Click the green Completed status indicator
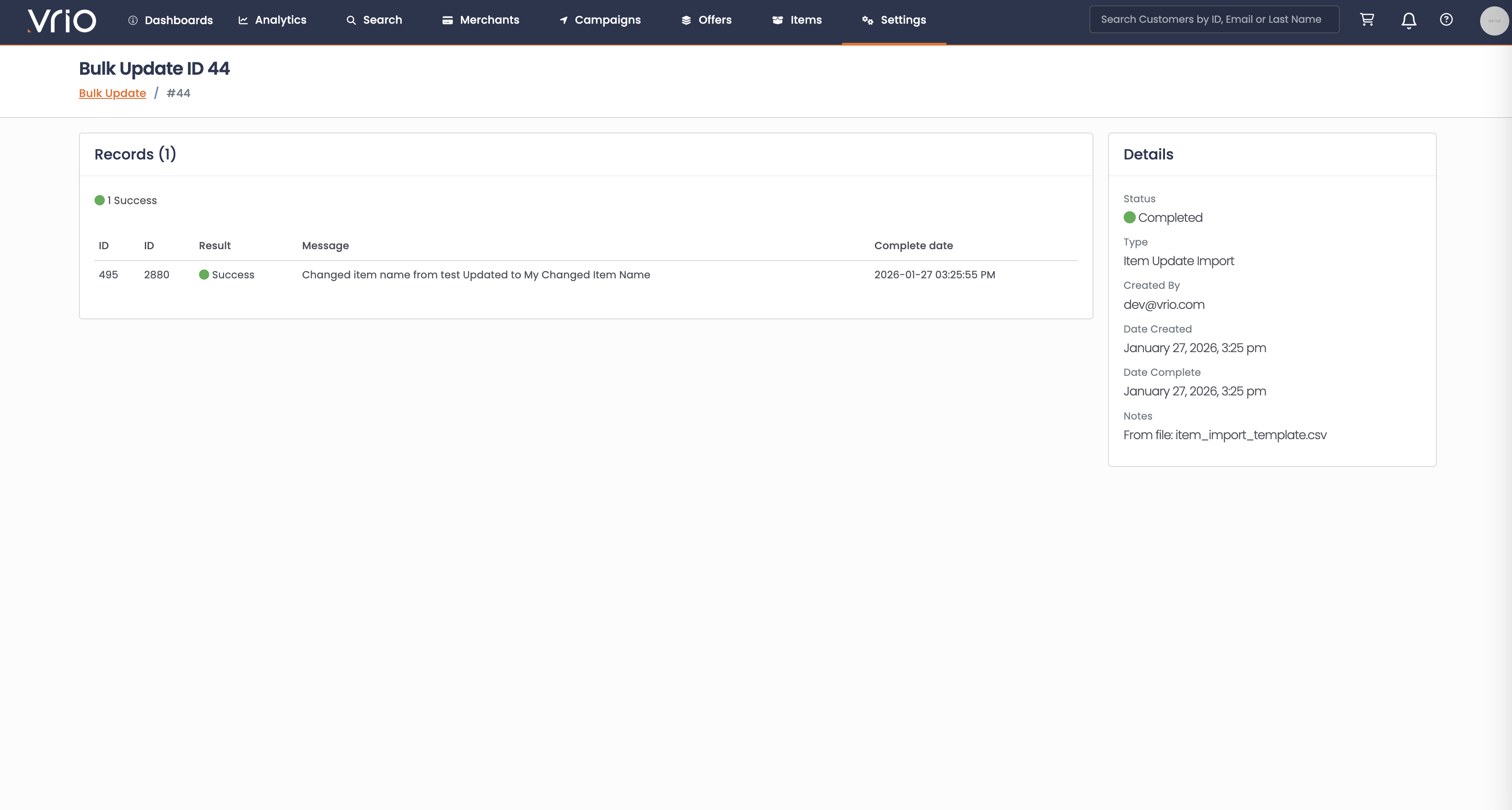 (x=1129, y=218)
